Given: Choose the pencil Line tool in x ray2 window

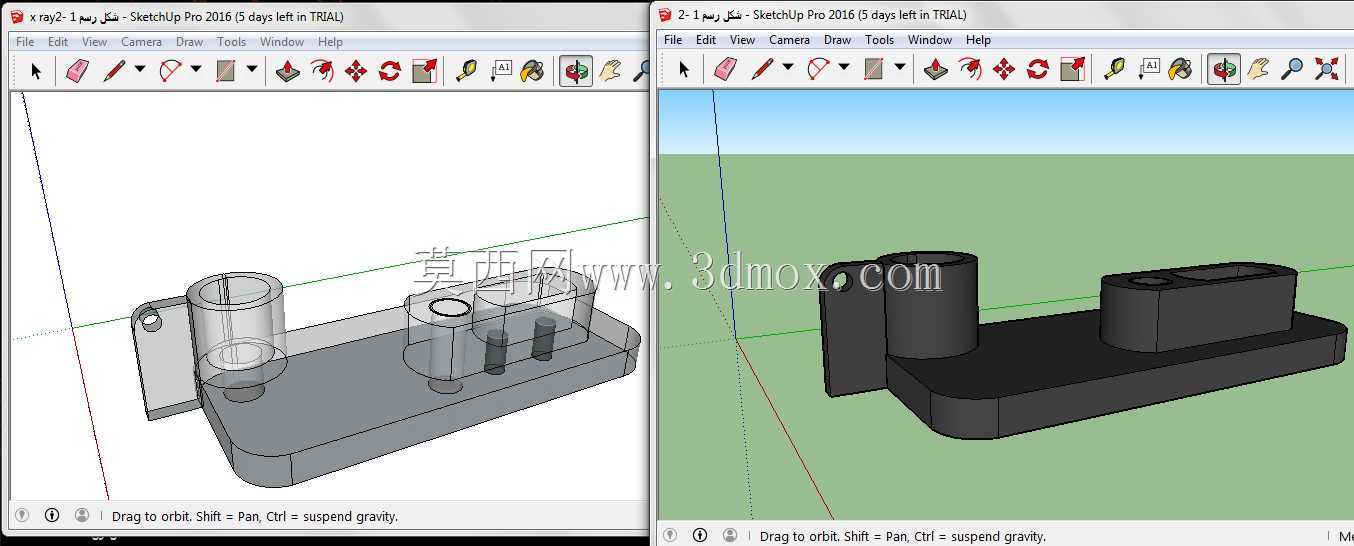Looking at the screenshot, I should point(114,71).
